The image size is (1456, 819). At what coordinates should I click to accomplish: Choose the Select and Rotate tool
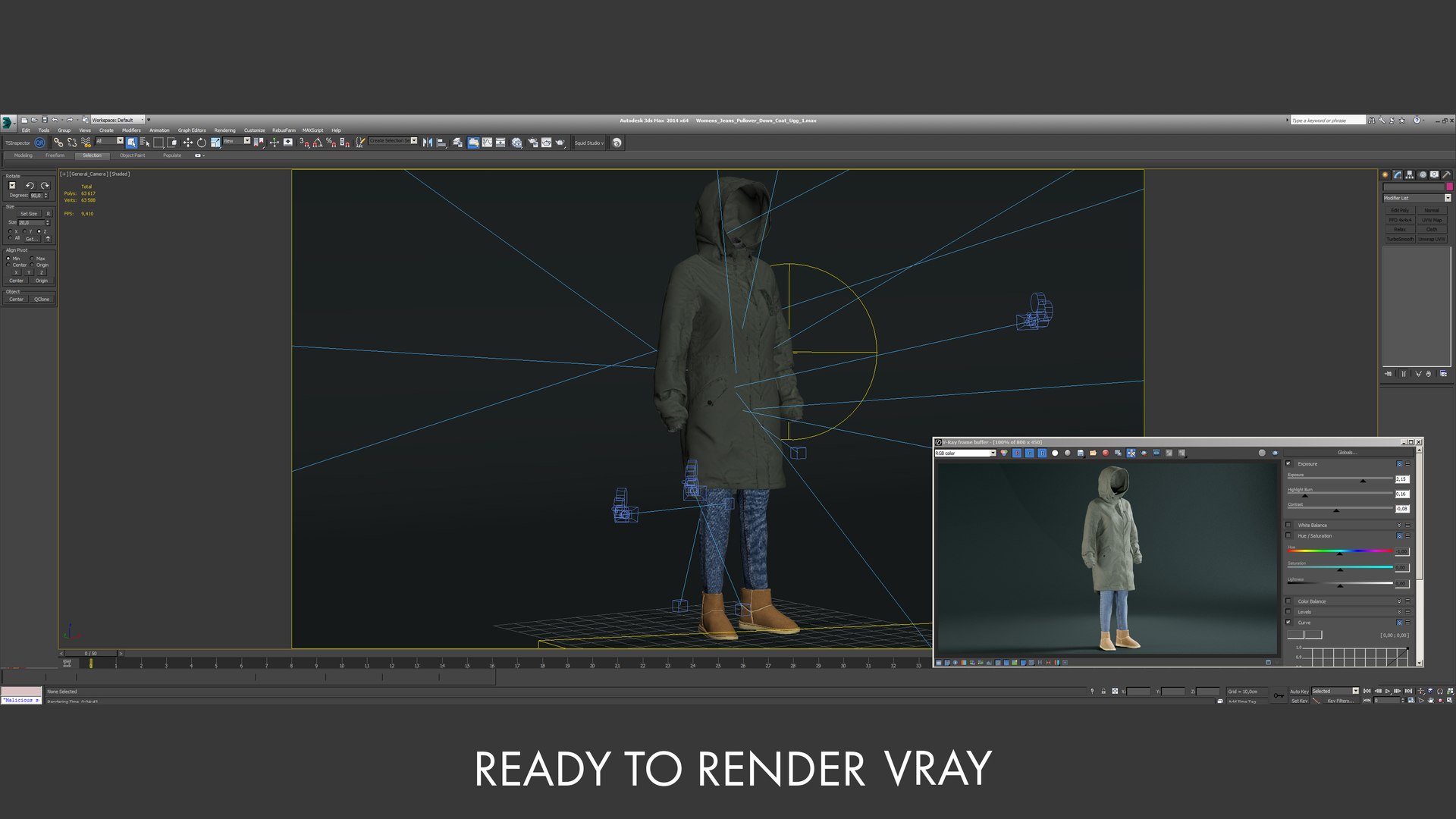coord(201,142)
